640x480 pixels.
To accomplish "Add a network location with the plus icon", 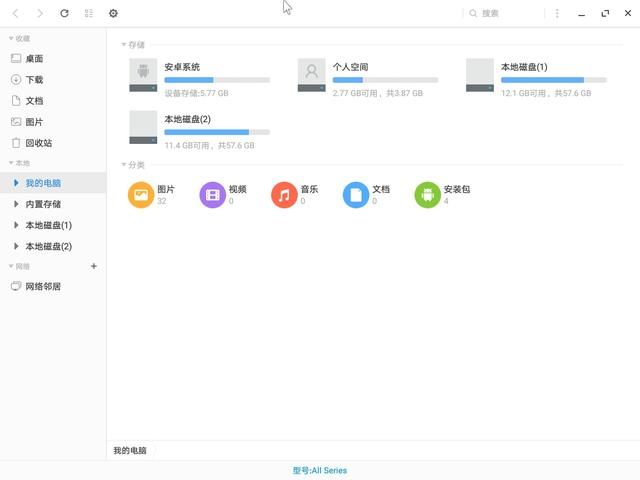I will (x=93, y=266).
